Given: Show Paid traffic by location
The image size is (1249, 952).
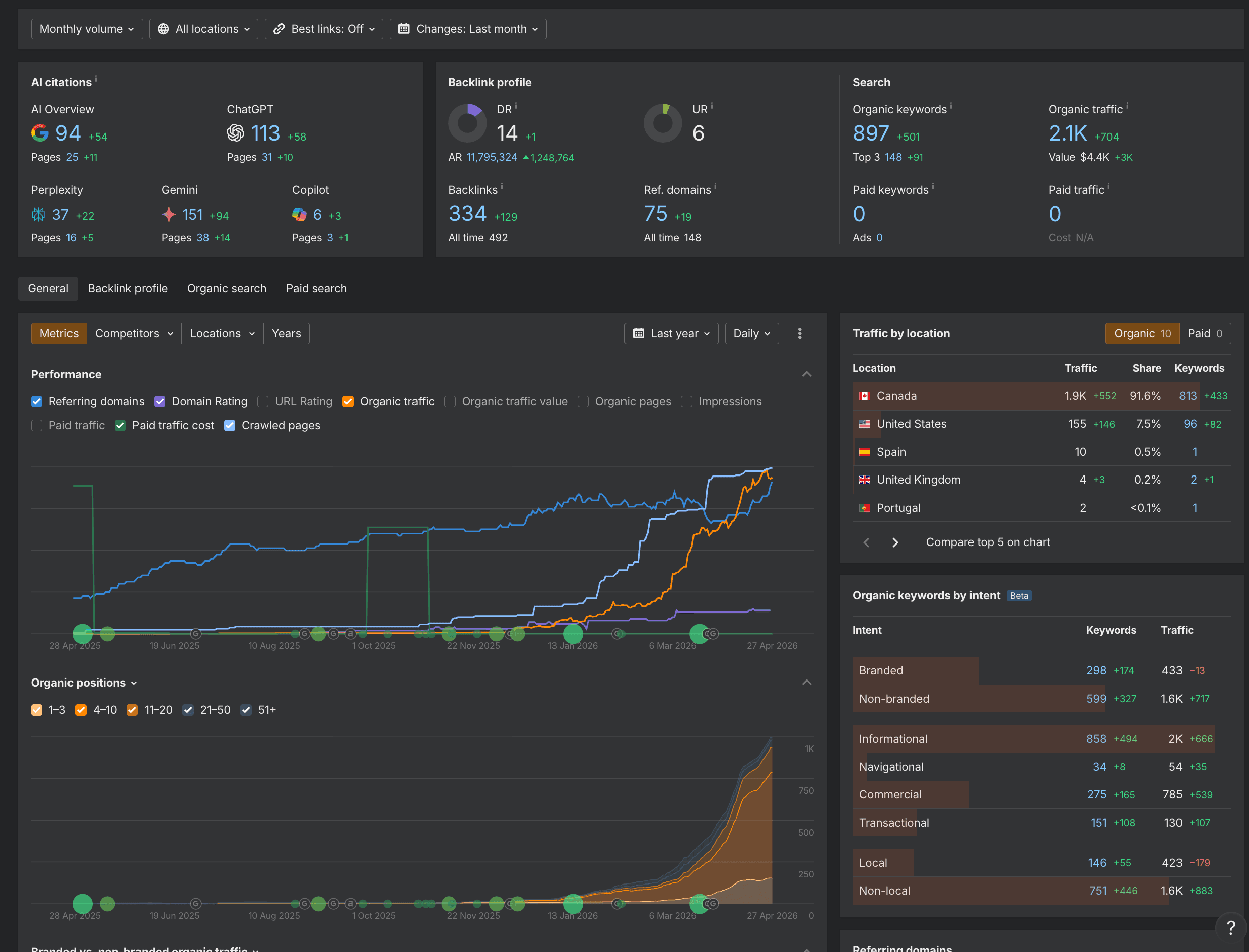Looking at the screenshot, I should point(1205,334).
